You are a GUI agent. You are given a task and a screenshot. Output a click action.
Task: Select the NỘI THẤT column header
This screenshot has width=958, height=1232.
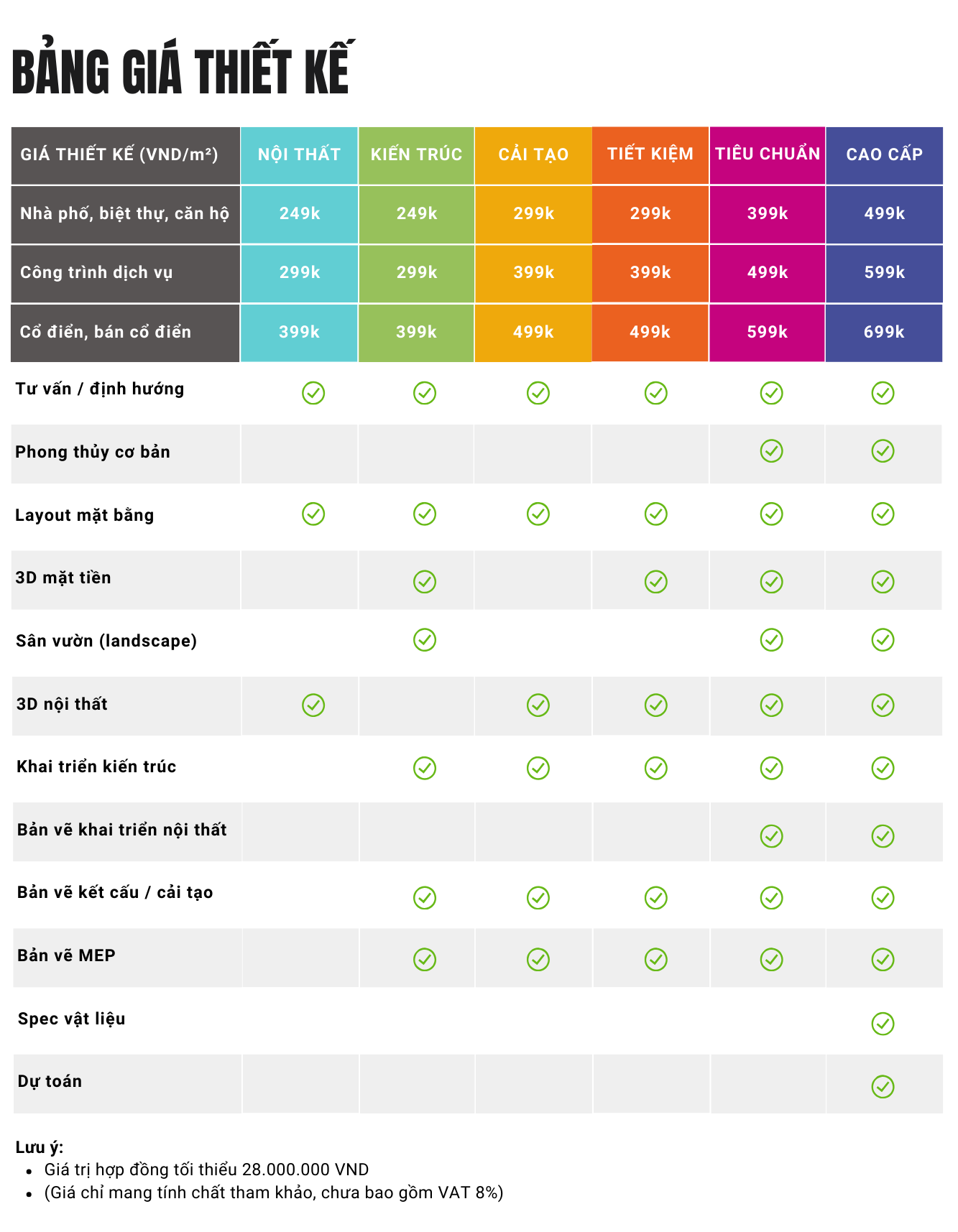click(299, 155)
